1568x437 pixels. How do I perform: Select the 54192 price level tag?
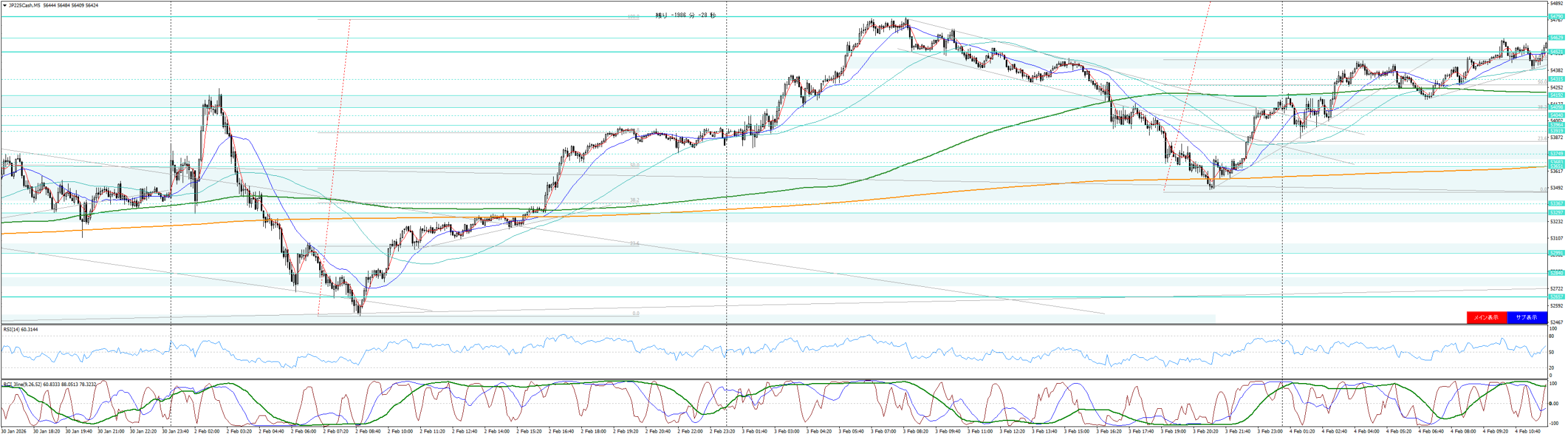(1556, 95)
